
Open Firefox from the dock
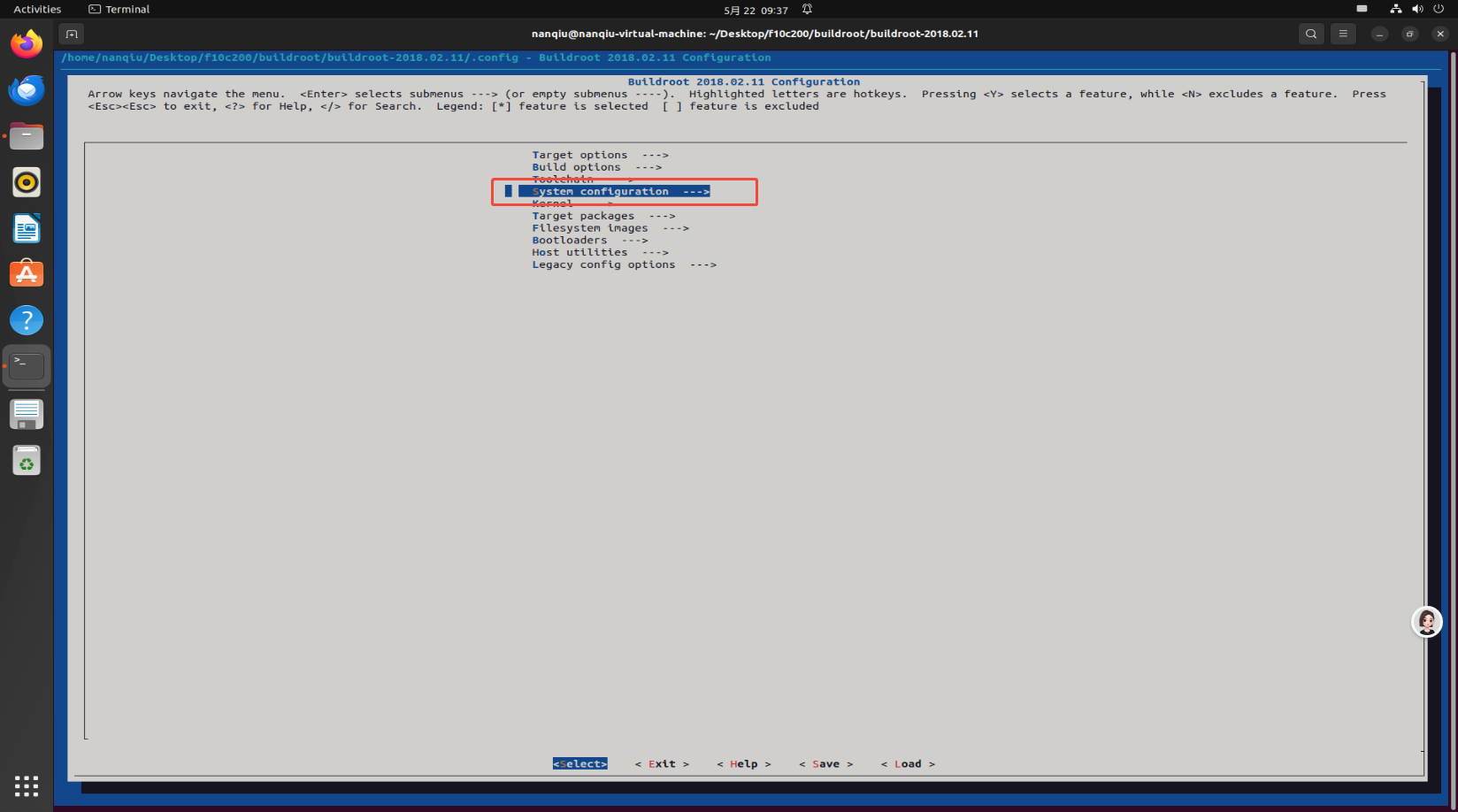click(27, 43)
